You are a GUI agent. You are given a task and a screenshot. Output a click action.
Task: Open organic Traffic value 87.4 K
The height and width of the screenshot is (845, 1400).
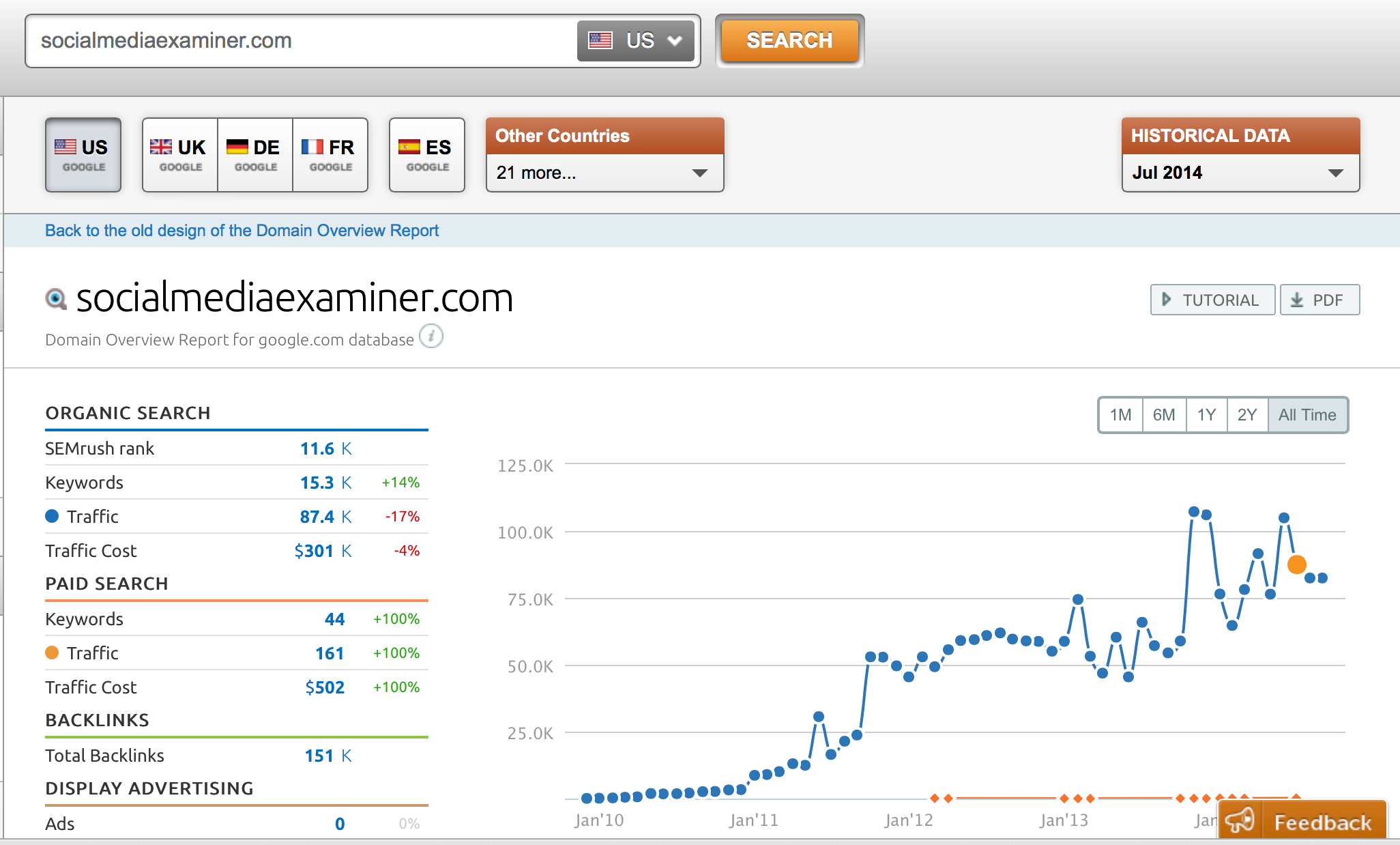326,517
